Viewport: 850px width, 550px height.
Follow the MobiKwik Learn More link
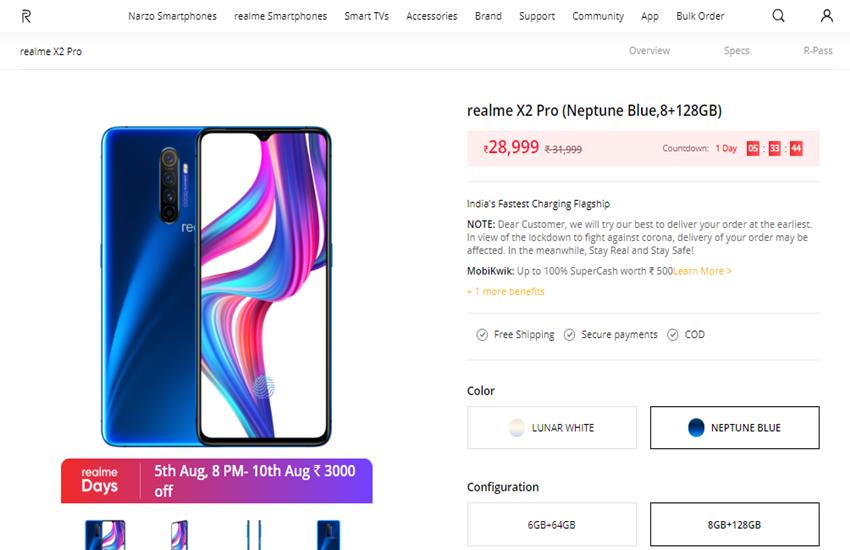point(702,271)
